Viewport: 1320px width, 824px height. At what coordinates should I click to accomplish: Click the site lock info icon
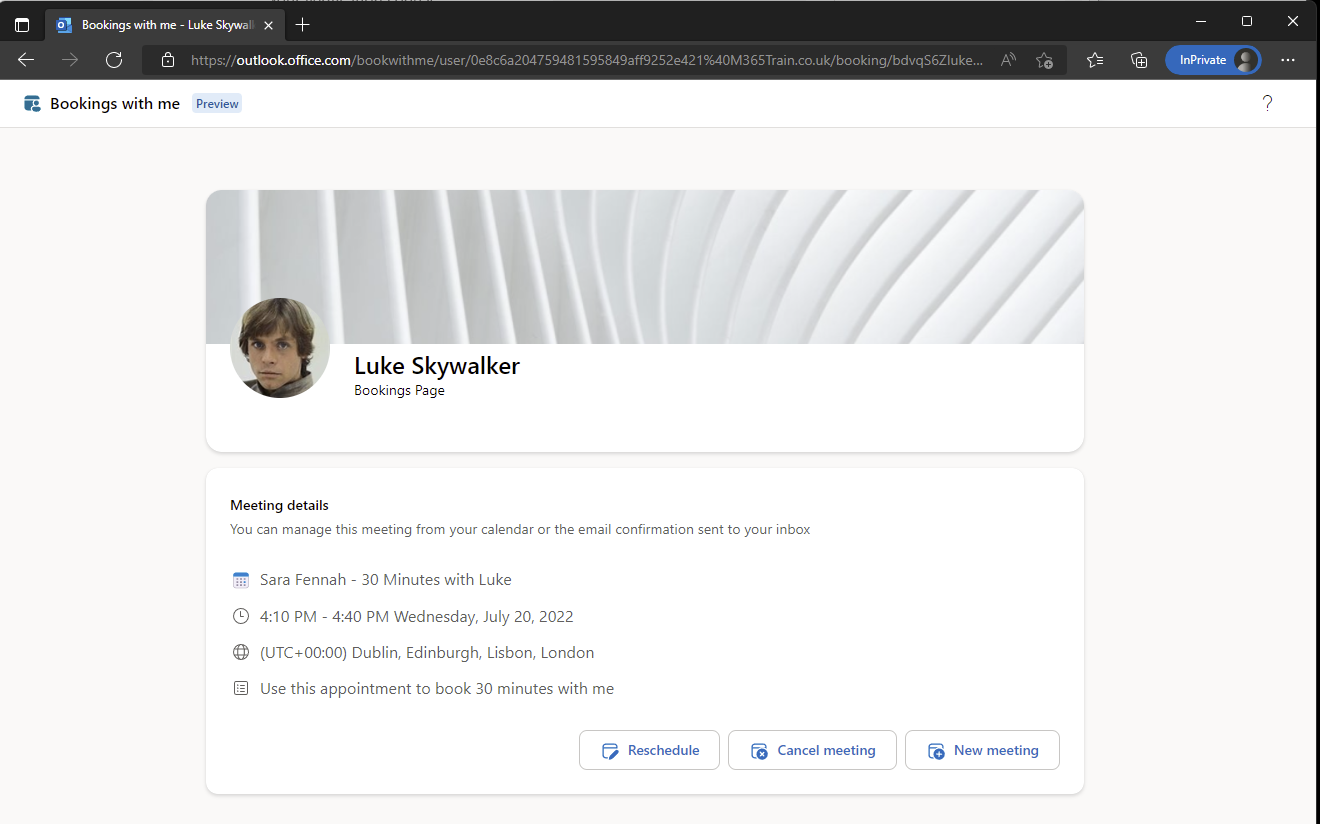click(x=168, y=60)
